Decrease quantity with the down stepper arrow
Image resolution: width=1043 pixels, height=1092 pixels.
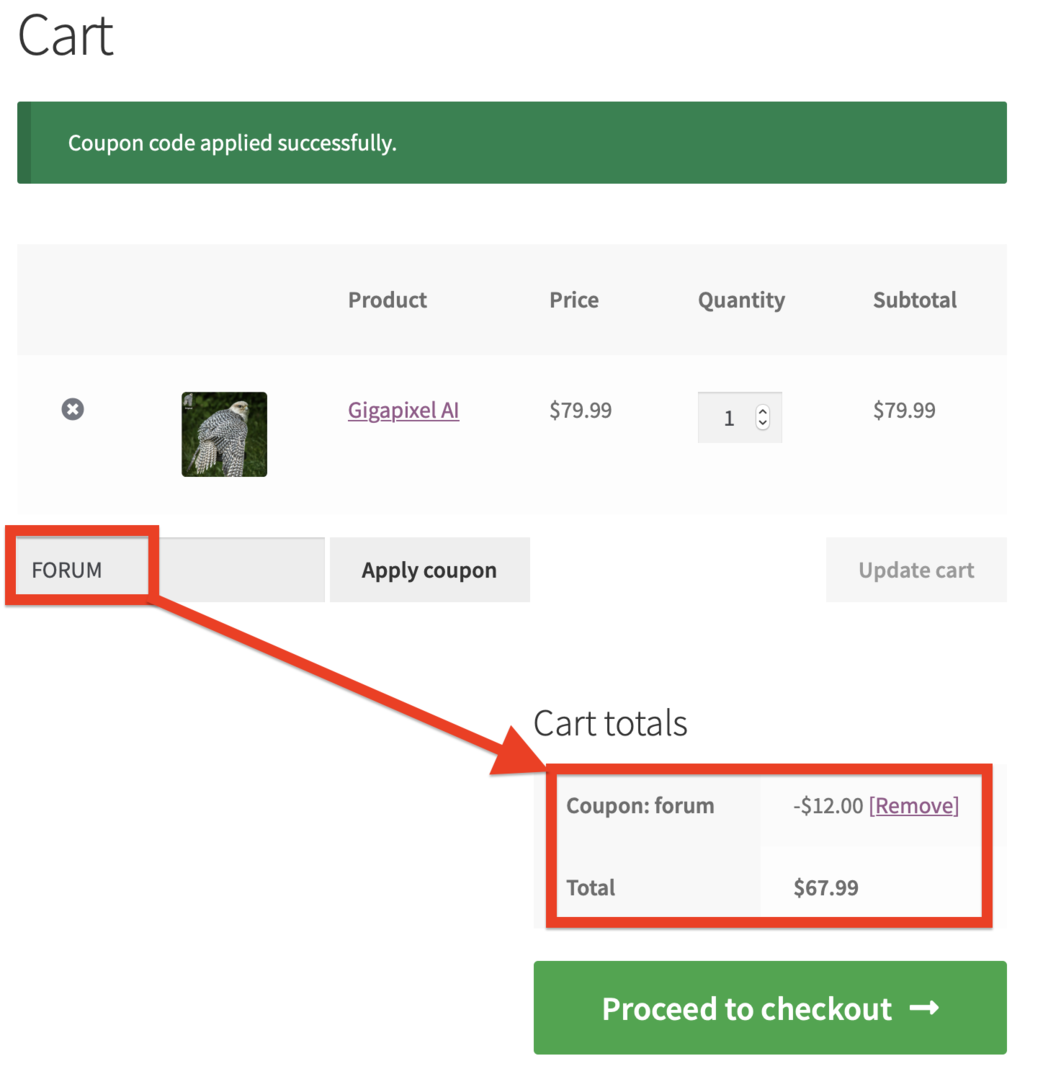[763, 424]
